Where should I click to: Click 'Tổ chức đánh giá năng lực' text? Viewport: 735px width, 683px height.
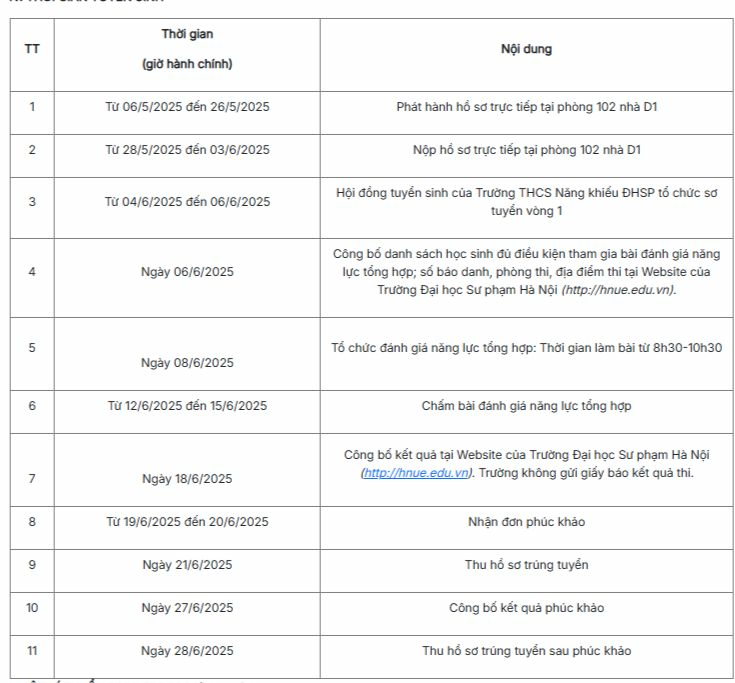[526, 347]
